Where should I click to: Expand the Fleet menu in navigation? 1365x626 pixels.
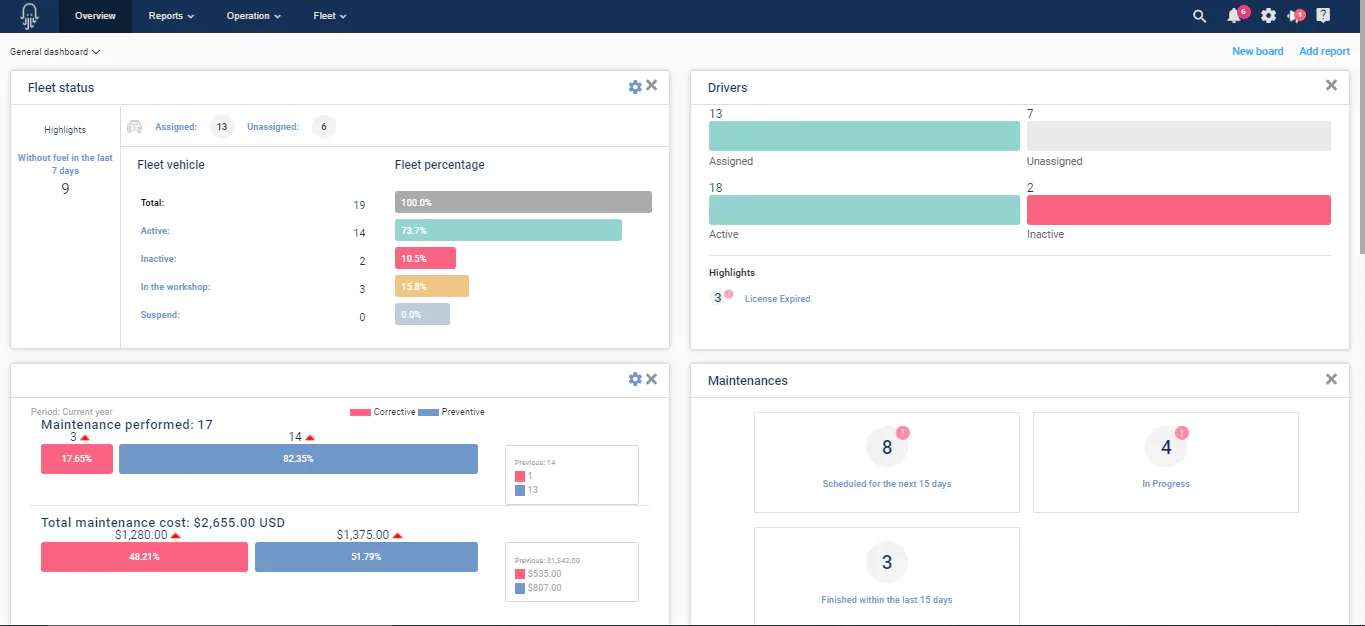(330, 16)
